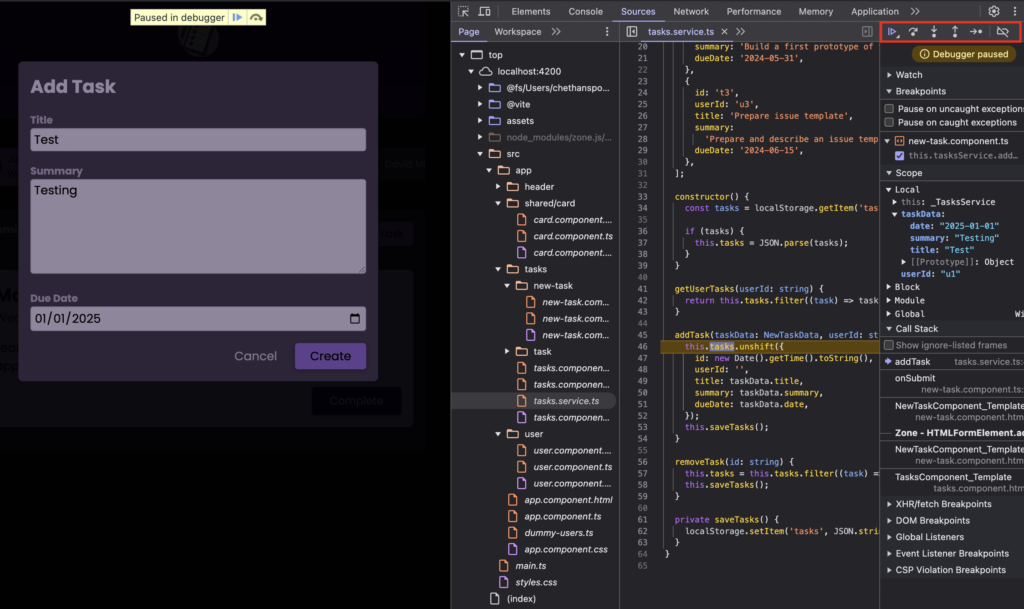Image resolution: width=1024 pixels, height=609 pixels.
Task: Open DevTools settings gear
Action: [x=994, y=11]
